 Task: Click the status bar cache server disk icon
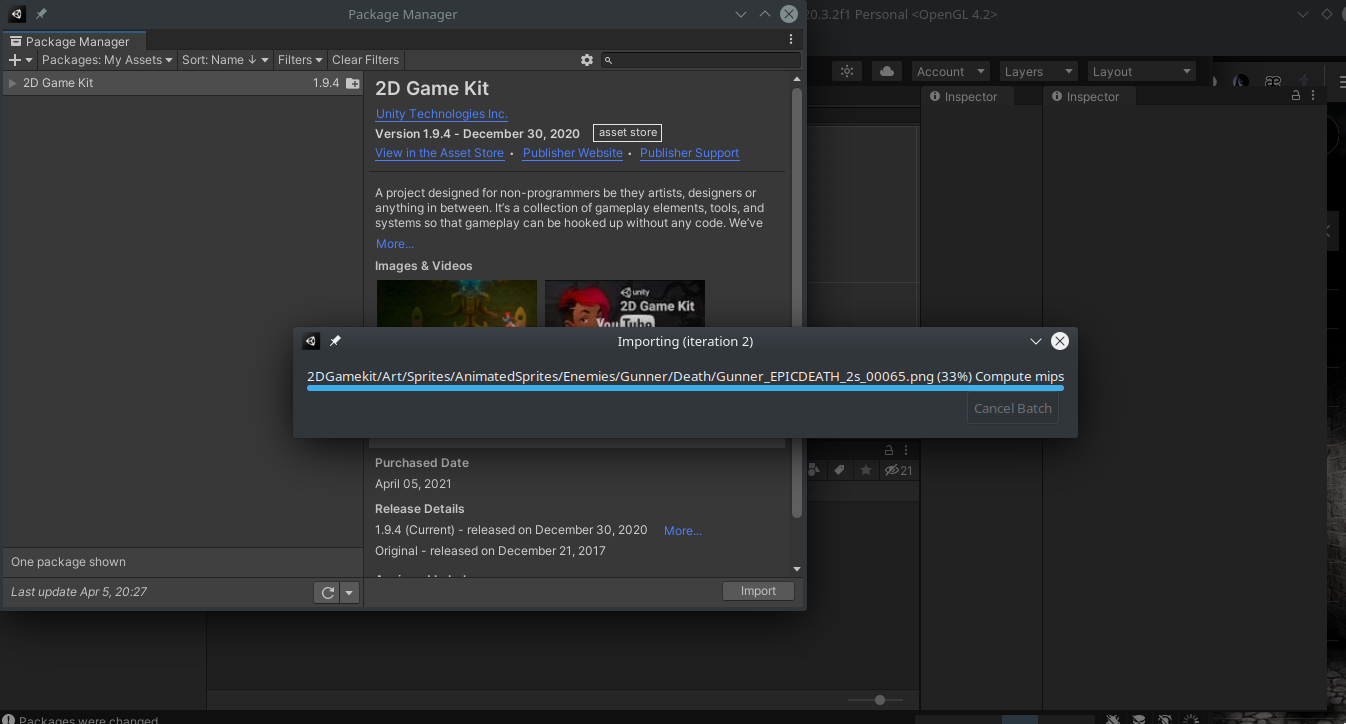[x=1139, y=719]
